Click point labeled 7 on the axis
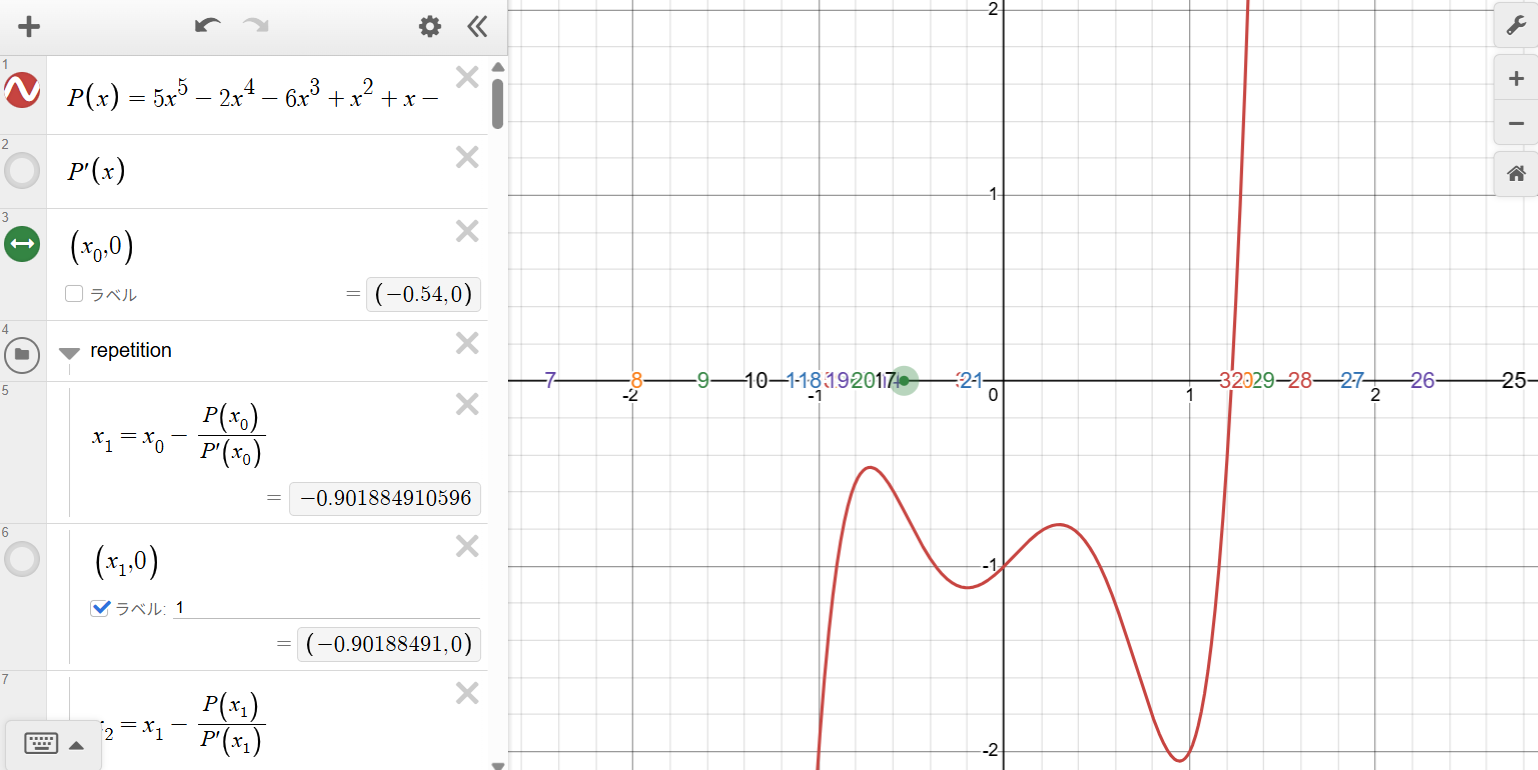This screenshot has width=1538, height=770. click(549, 380)
